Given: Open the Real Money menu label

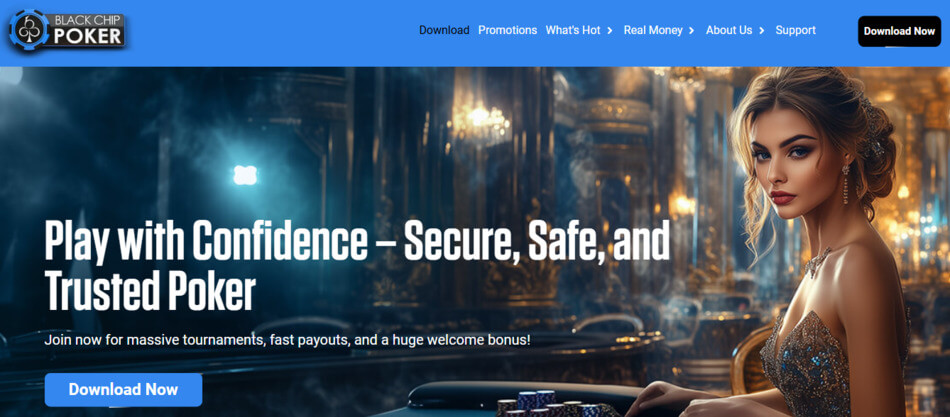Looking at the screenshot, I should click(x=653, y=30).
